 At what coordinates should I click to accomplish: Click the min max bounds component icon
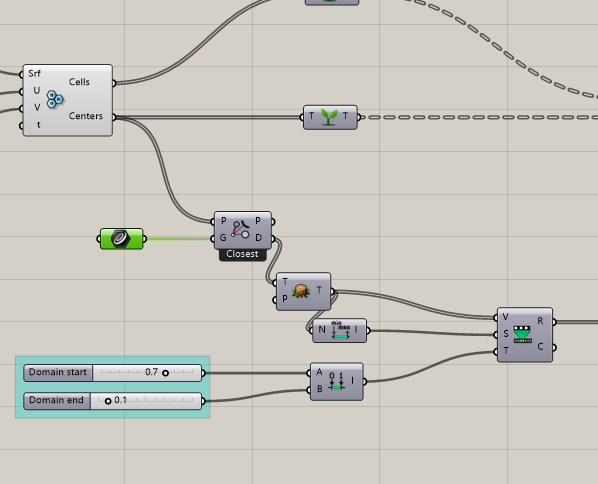click(x=340, y=330)
